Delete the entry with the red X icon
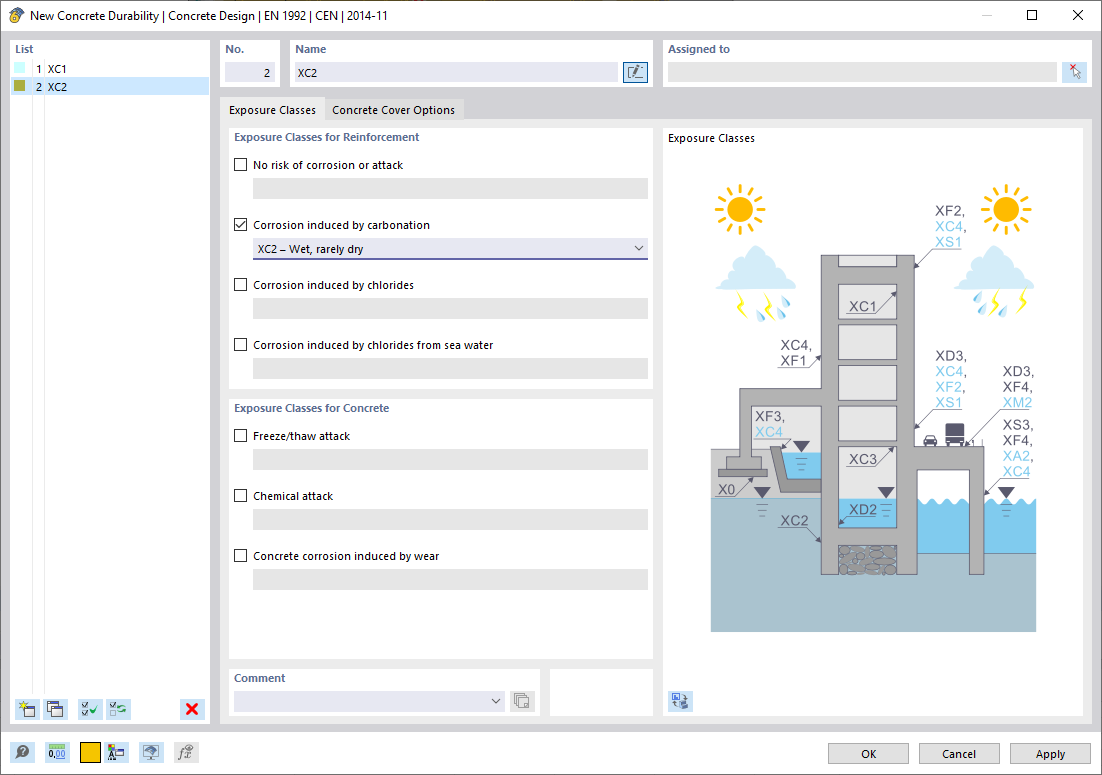The height and width of the screenshot is (775, 1102). 192,709
